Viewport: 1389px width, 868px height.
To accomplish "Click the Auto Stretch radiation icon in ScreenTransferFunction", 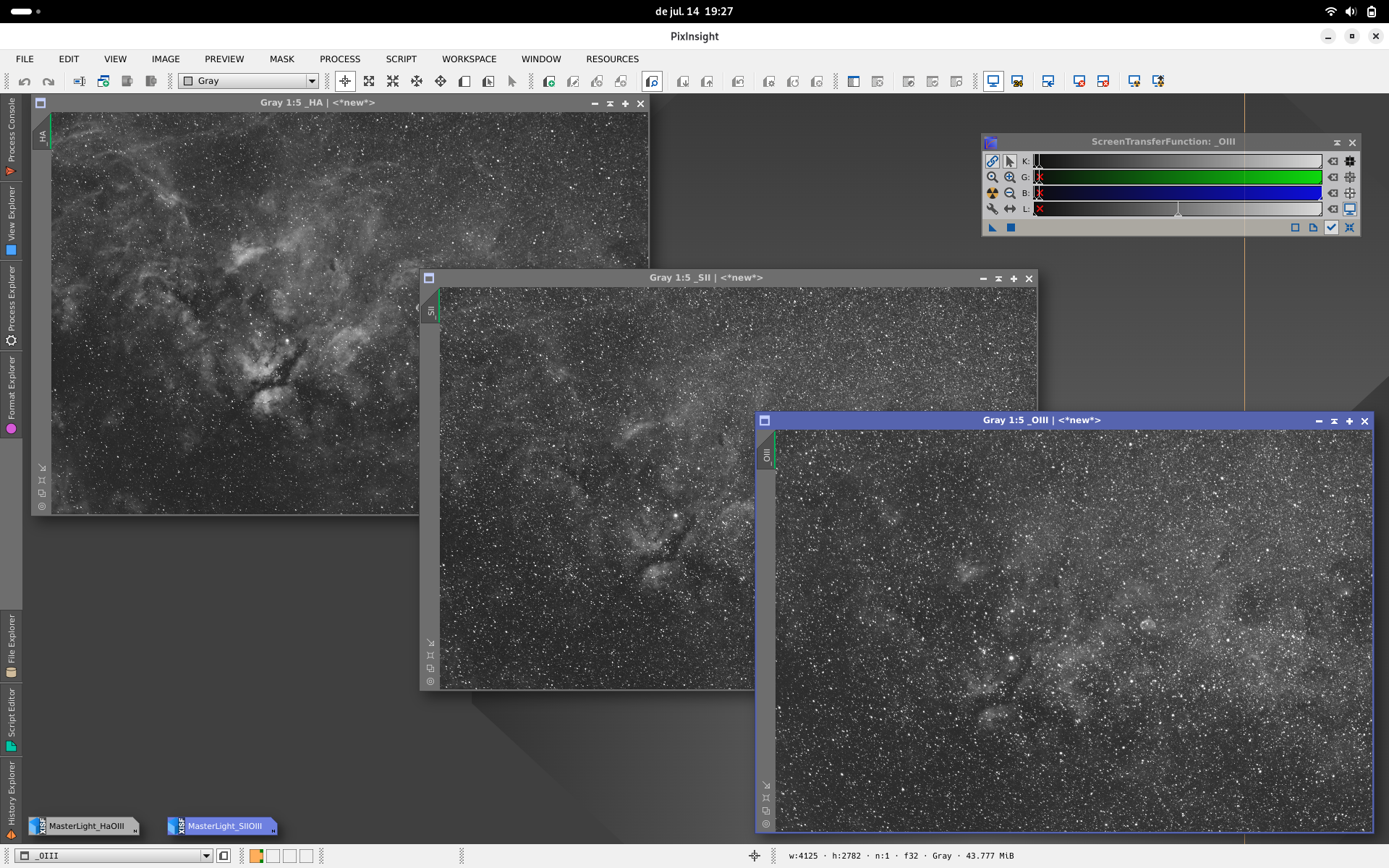I will pos(993,193).
